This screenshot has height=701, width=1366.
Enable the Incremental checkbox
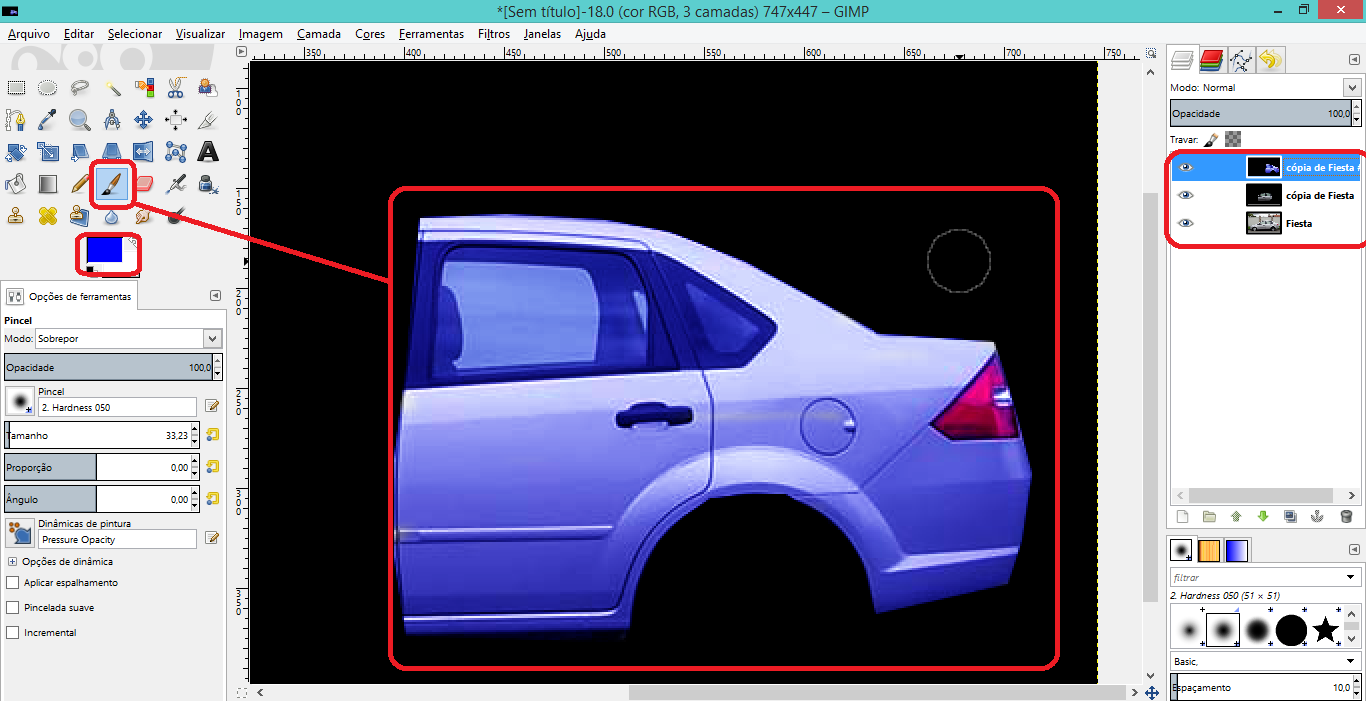13,633
